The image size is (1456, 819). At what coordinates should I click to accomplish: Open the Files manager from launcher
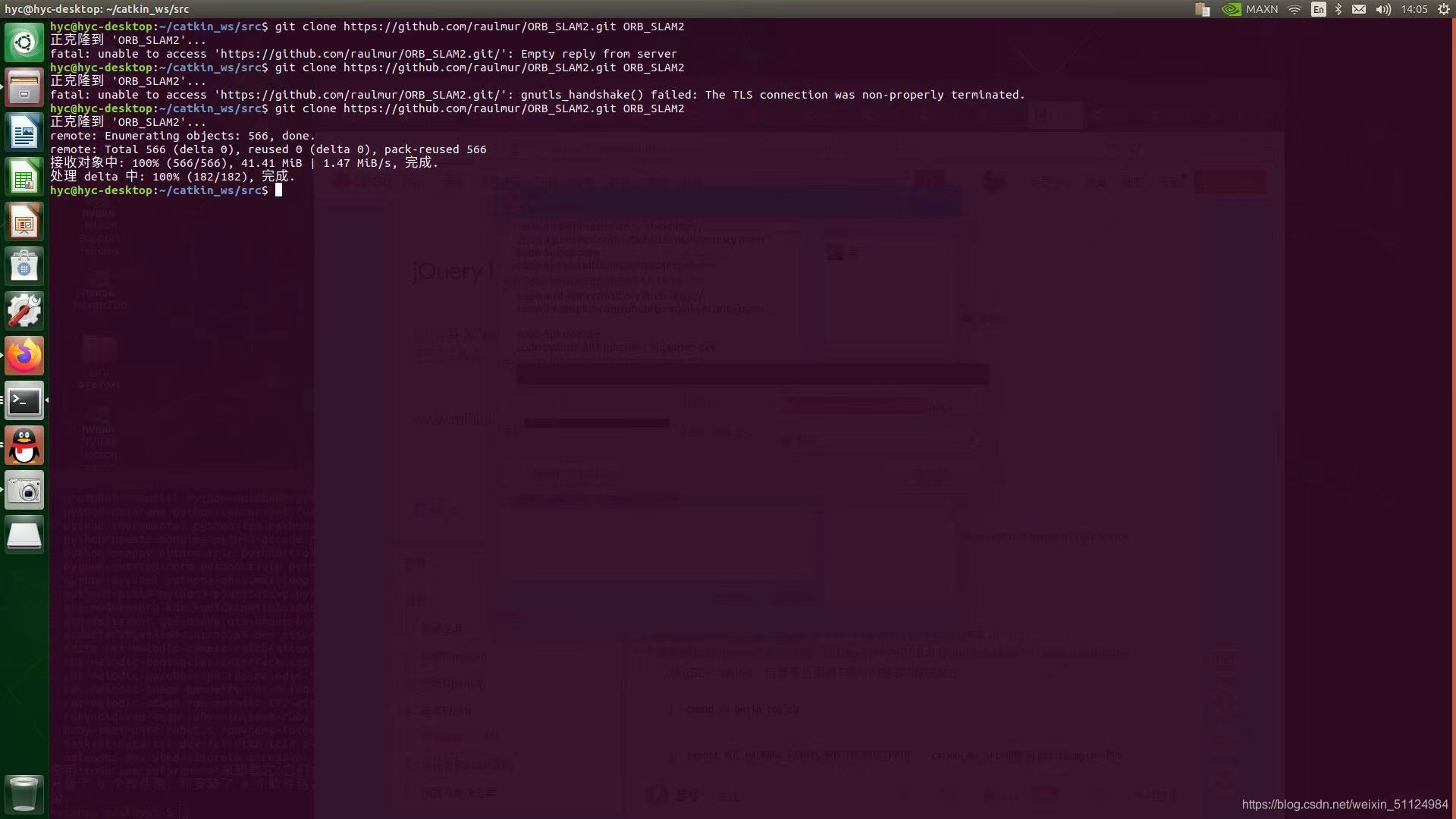tap(24, 87)
